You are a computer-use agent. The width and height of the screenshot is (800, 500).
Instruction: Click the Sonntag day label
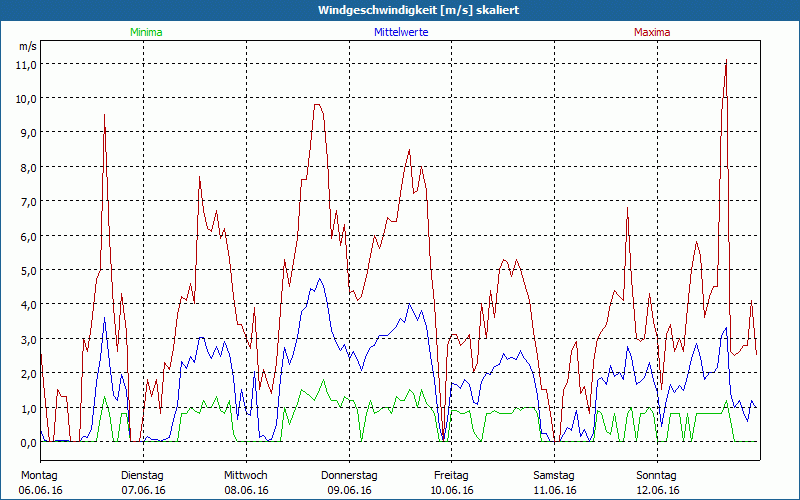(656, 476)
